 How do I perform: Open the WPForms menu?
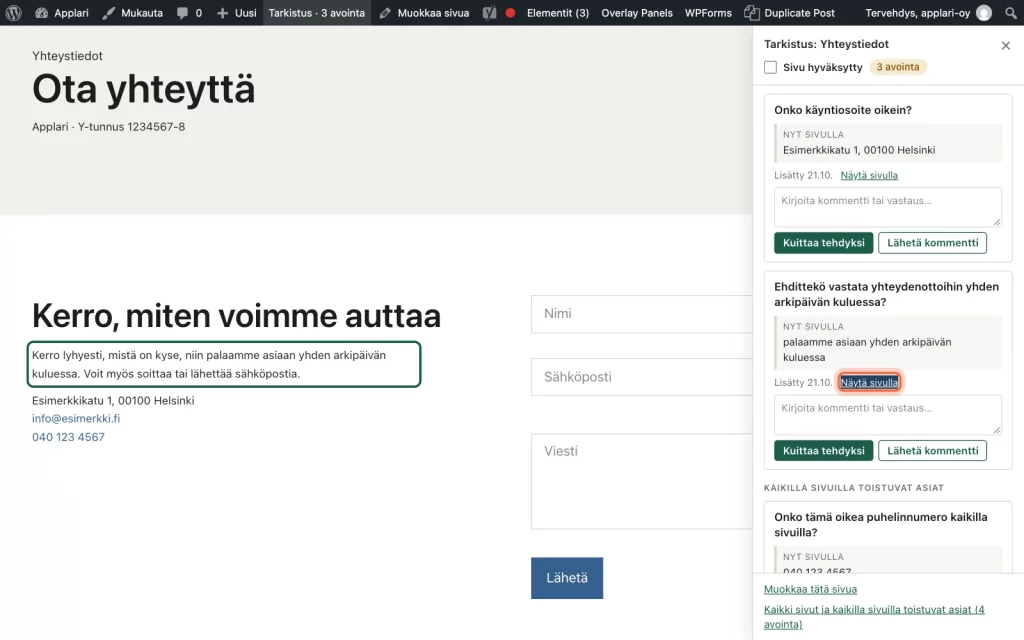(708, 12)
